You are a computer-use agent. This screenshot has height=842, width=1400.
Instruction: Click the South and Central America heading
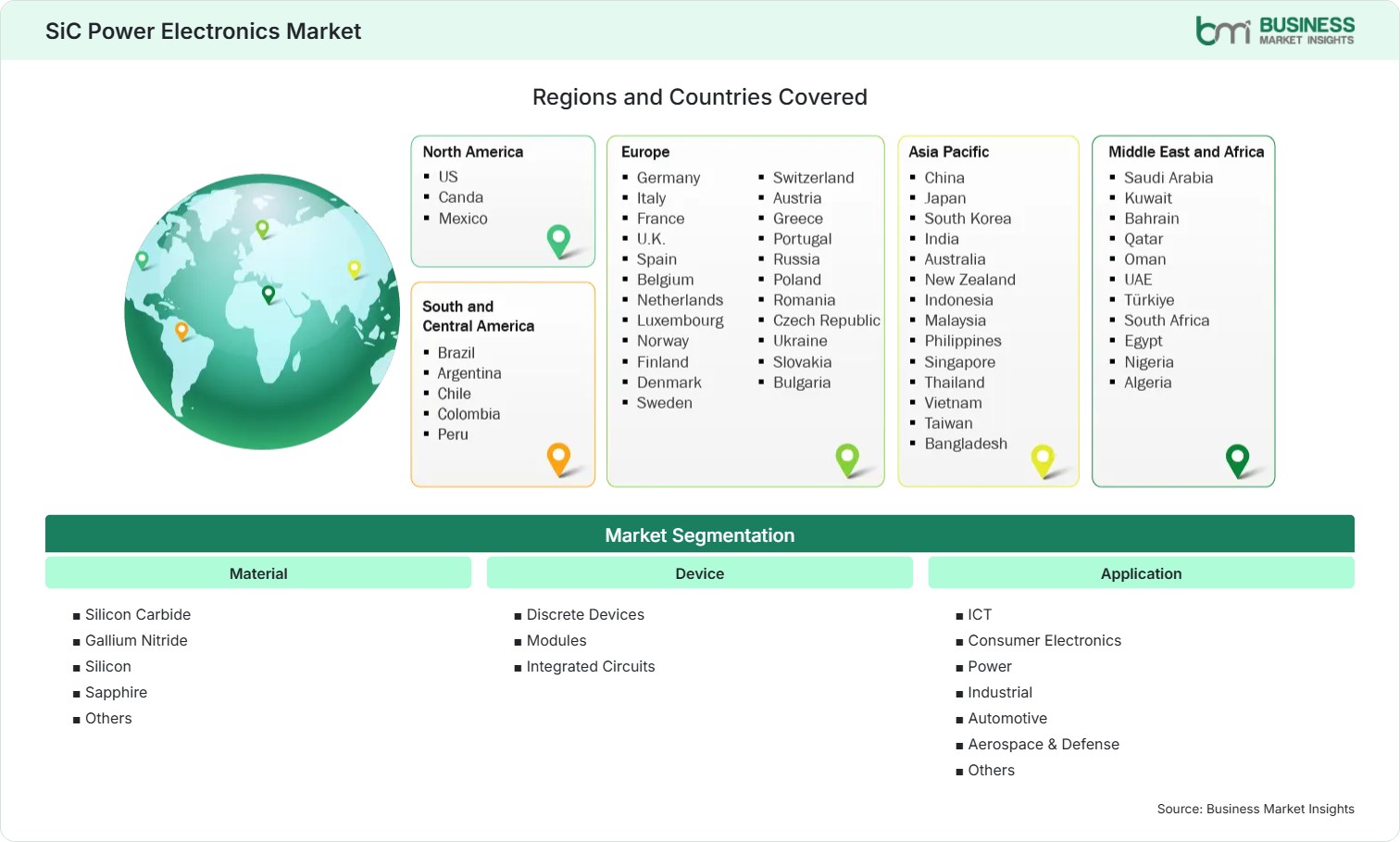tap(479, 316)
